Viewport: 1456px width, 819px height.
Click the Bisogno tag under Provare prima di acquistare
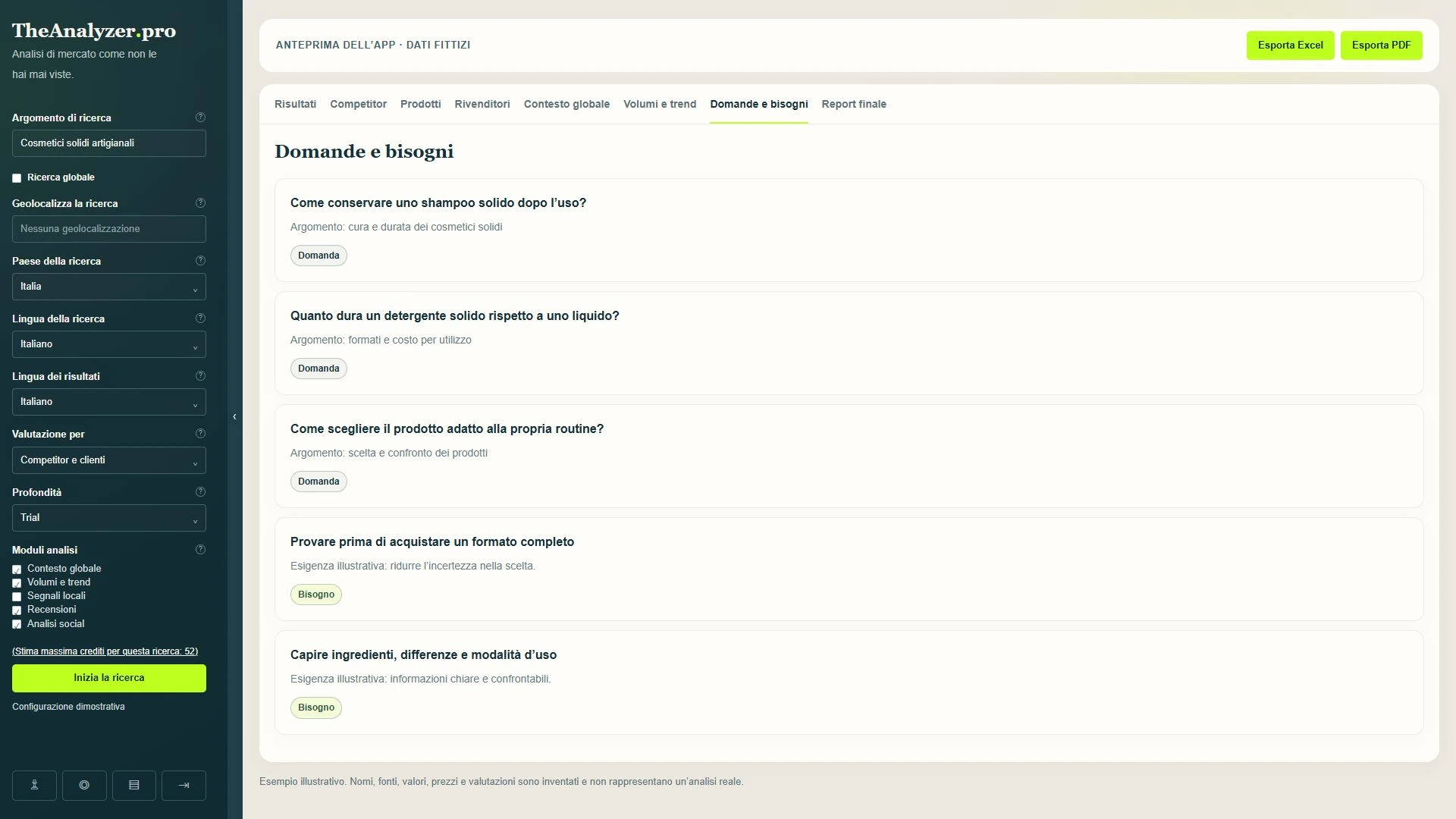(316, 595)
